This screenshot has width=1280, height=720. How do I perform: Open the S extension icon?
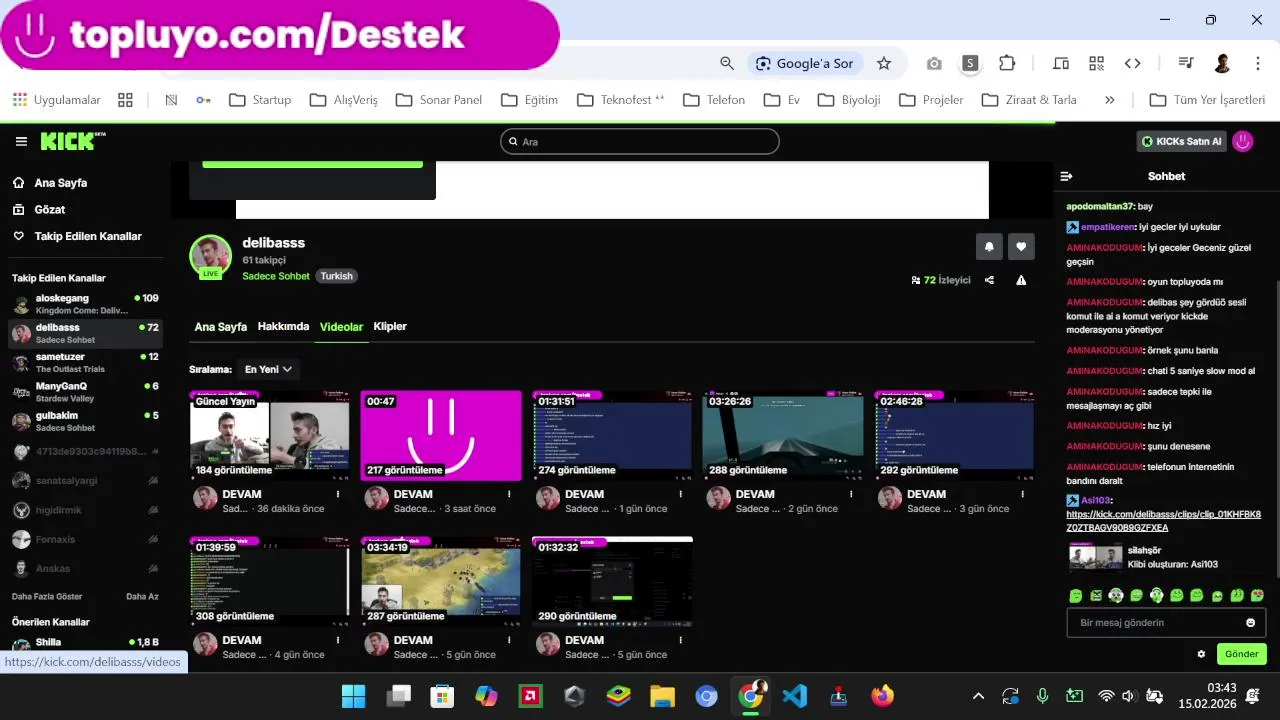(969, 63)
